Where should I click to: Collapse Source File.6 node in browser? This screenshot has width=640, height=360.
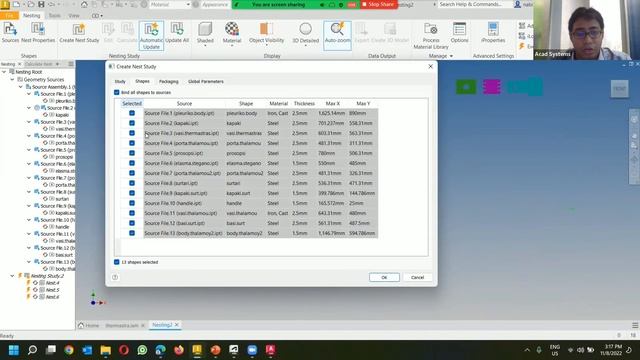pos(29,164)
